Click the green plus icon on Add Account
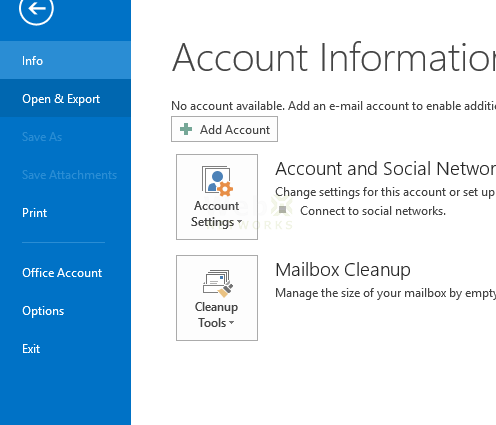The width and height of the screenshot is (496, 425). pyautogui.click(x=186, y=129)
